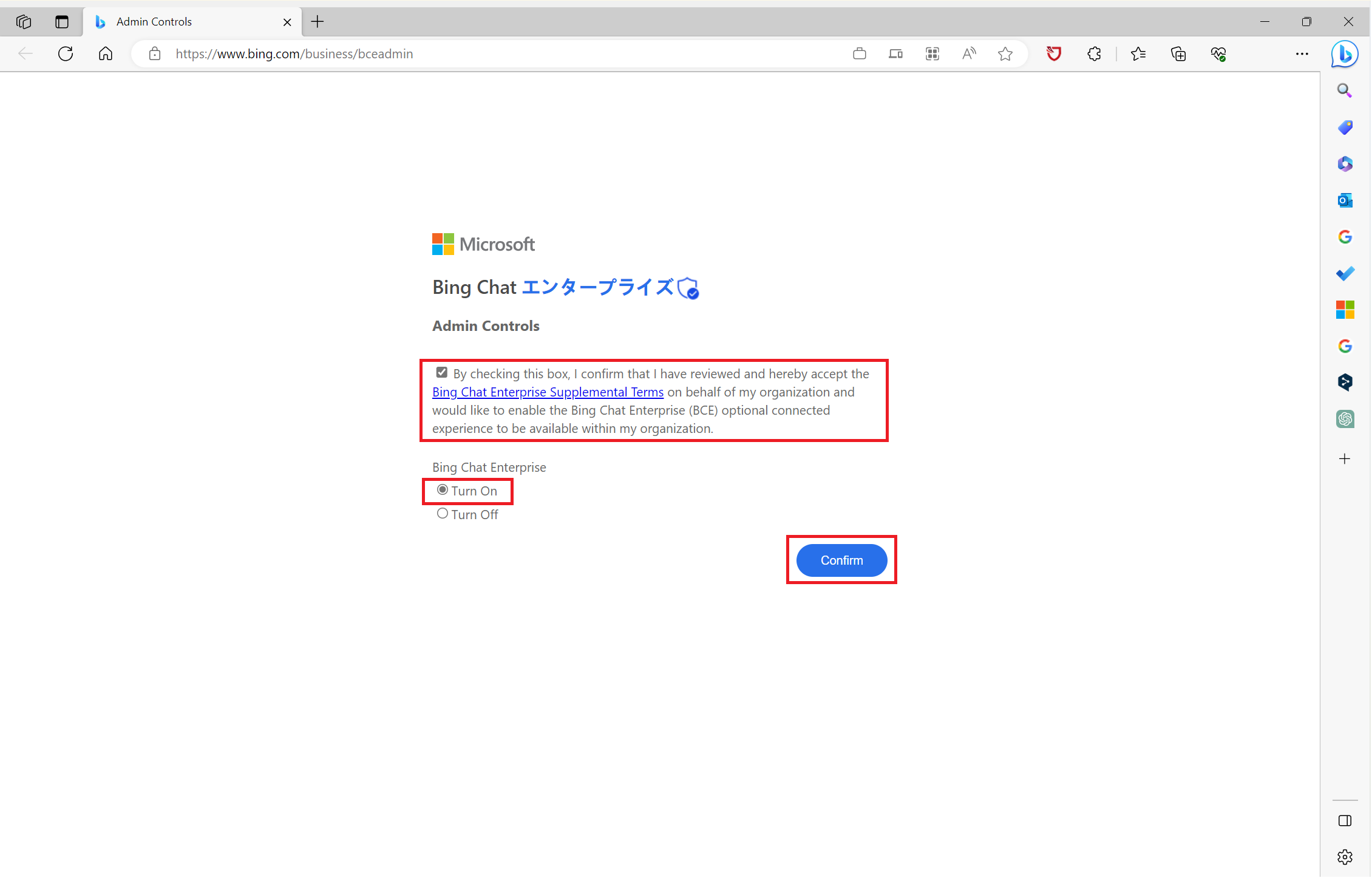Image resolution: width=1372 pixels, height=878 pixels.
Task: View site information lock icon
Action: click(x=155, y=53)
